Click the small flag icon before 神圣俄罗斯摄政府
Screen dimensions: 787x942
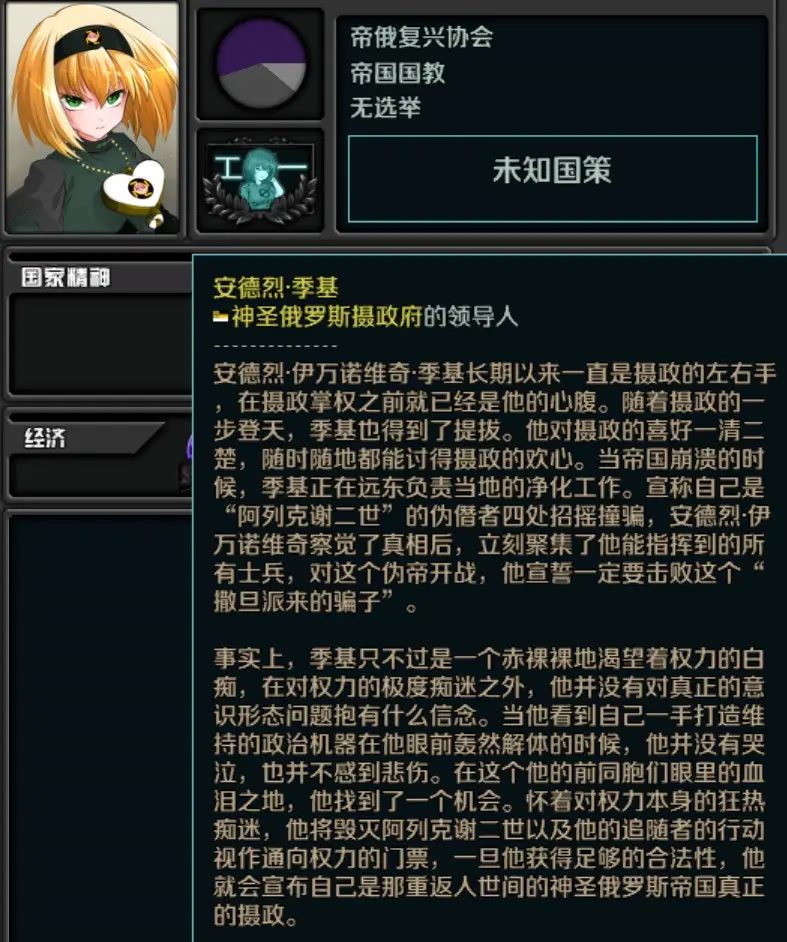click(220, 317)
